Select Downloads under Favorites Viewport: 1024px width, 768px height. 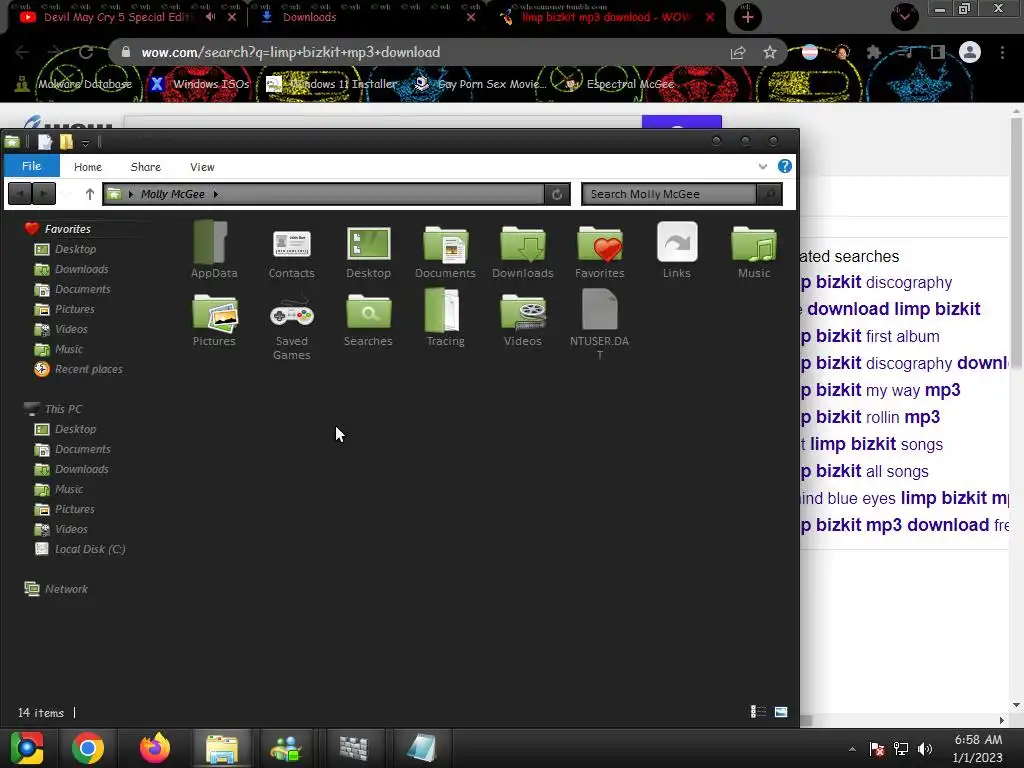click(x=72, y=269)
